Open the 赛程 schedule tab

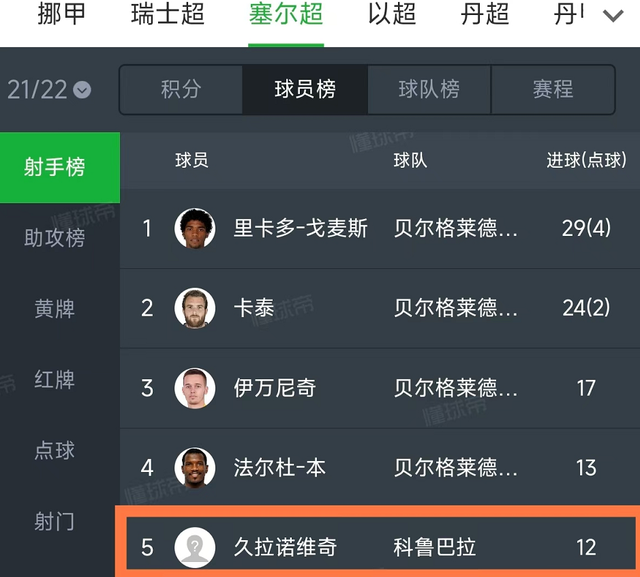552,90
